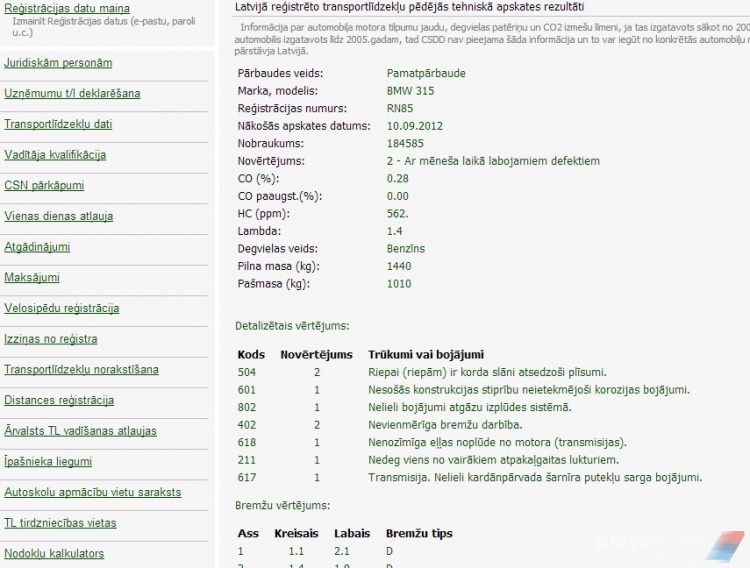Click 'Nelieli bojājumi atgāzu izplūdes sistēmā.'
750x568 pixels.
(x=470, y=408)
